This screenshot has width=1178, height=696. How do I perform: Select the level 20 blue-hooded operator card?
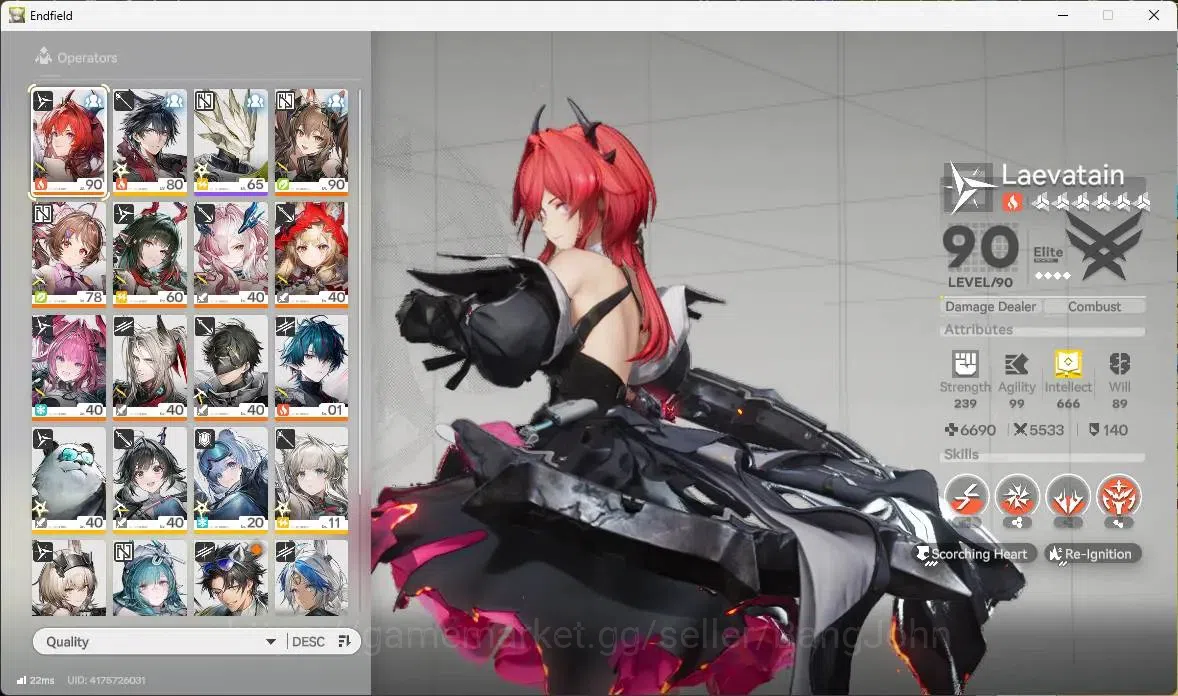click(231, 480)
